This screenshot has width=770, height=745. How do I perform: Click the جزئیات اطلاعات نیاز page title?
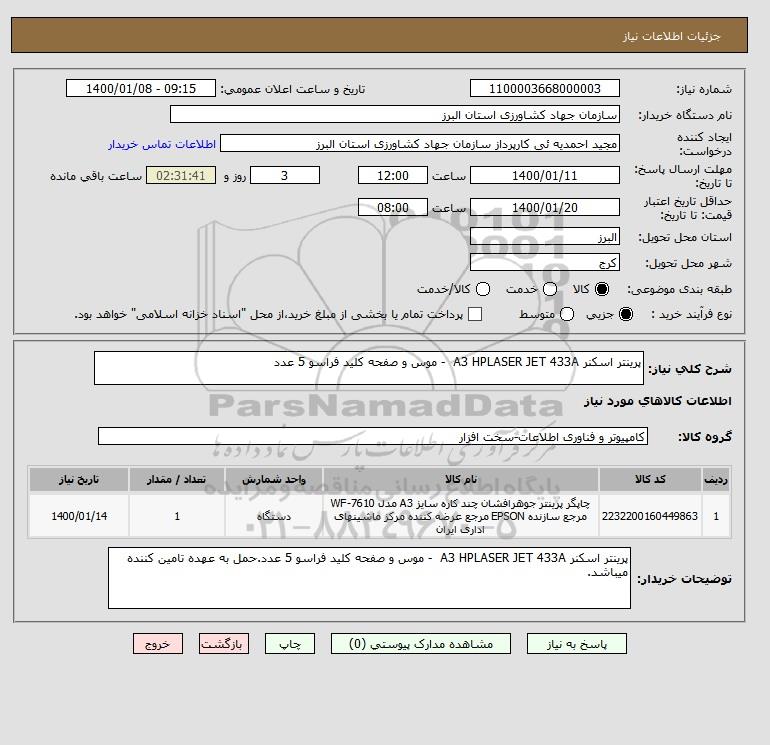672,36
